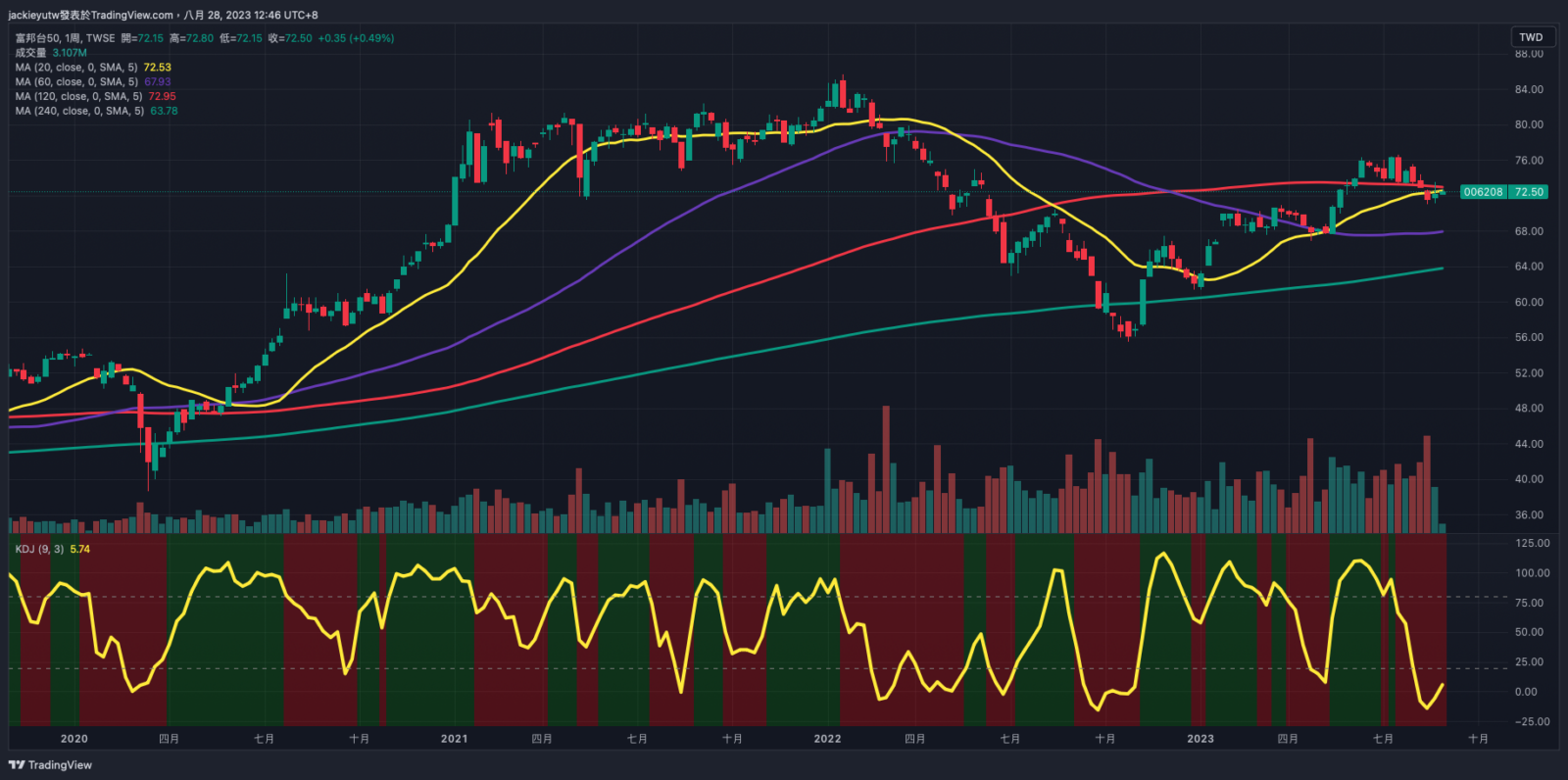Click the 2022 marker on time axis
Screen dimensions: 1568x780
[827, 739]
